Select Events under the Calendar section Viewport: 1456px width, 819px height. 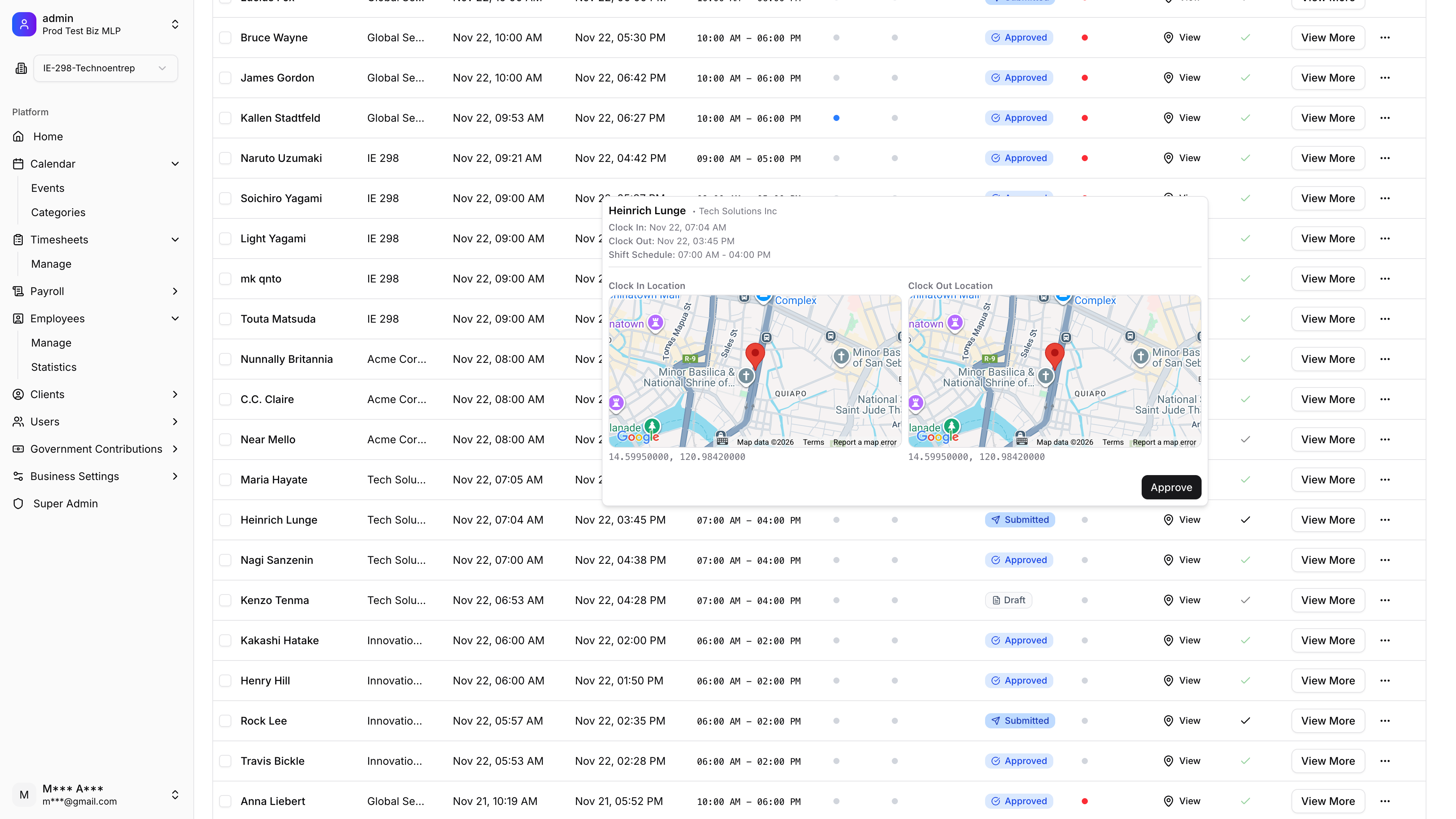(x=47, y=188)
